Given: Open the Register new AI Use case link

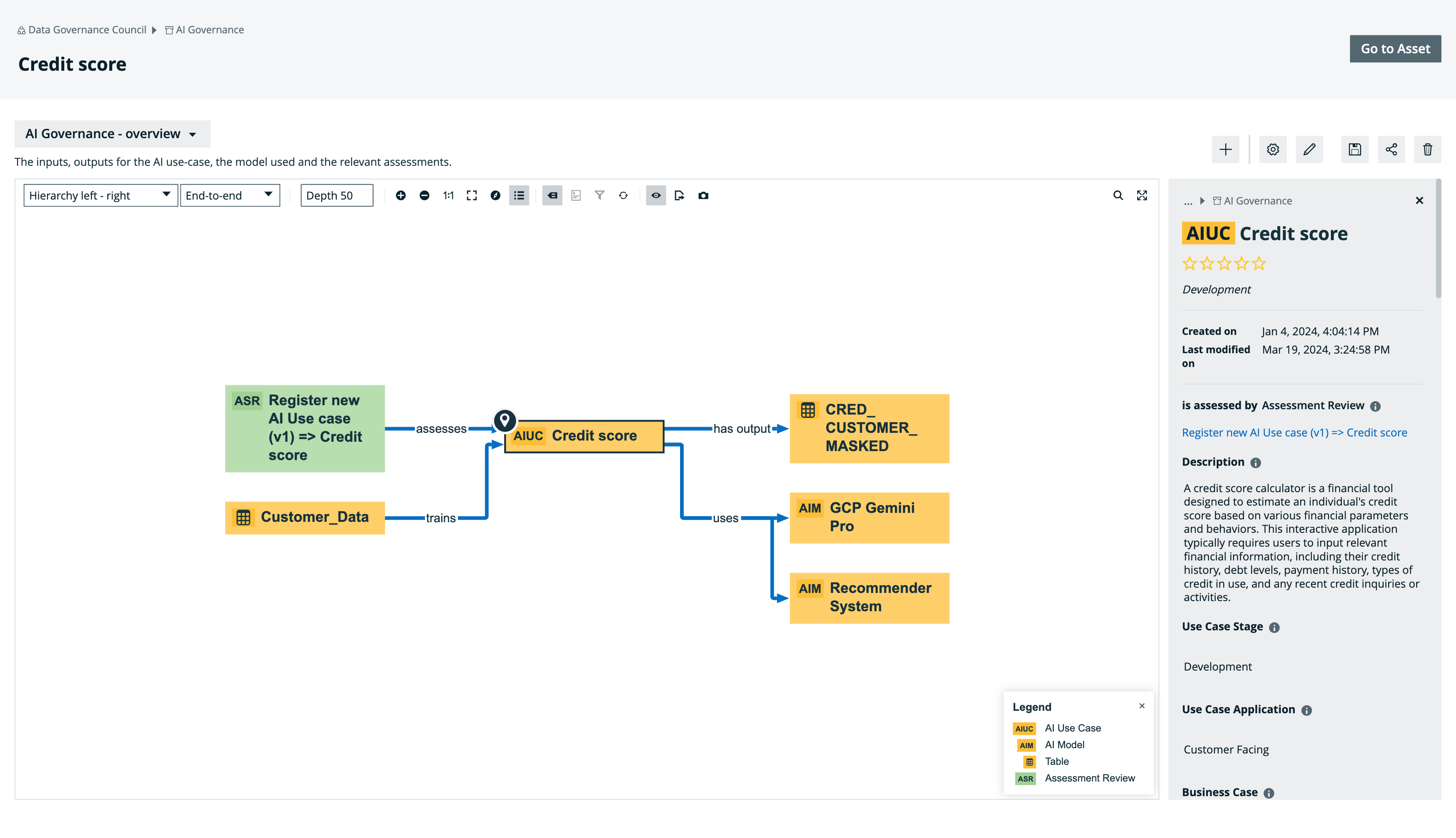Looking at the screenshot, I should click(x=1294, y=433).
